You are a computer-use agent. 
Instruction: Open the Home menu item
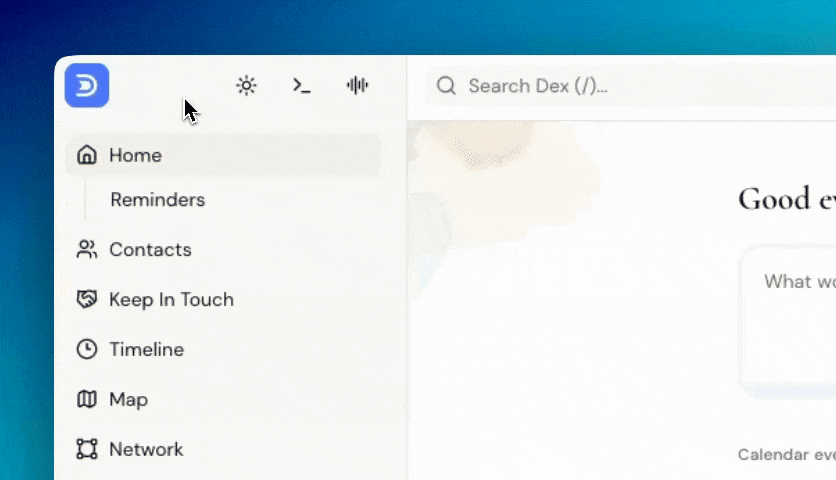click(223, 155)
